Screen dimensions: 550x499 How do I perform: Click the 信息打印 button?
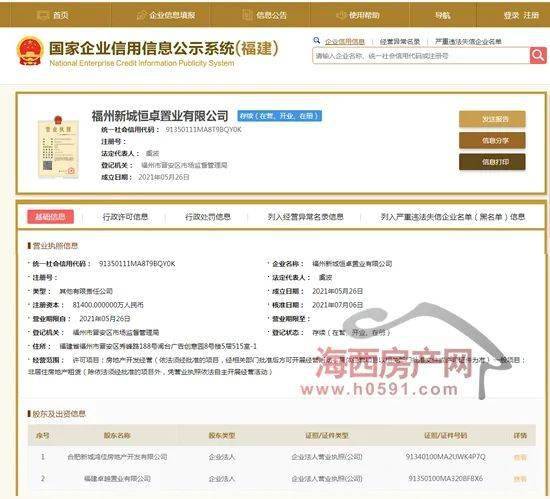tap(492, 162)
